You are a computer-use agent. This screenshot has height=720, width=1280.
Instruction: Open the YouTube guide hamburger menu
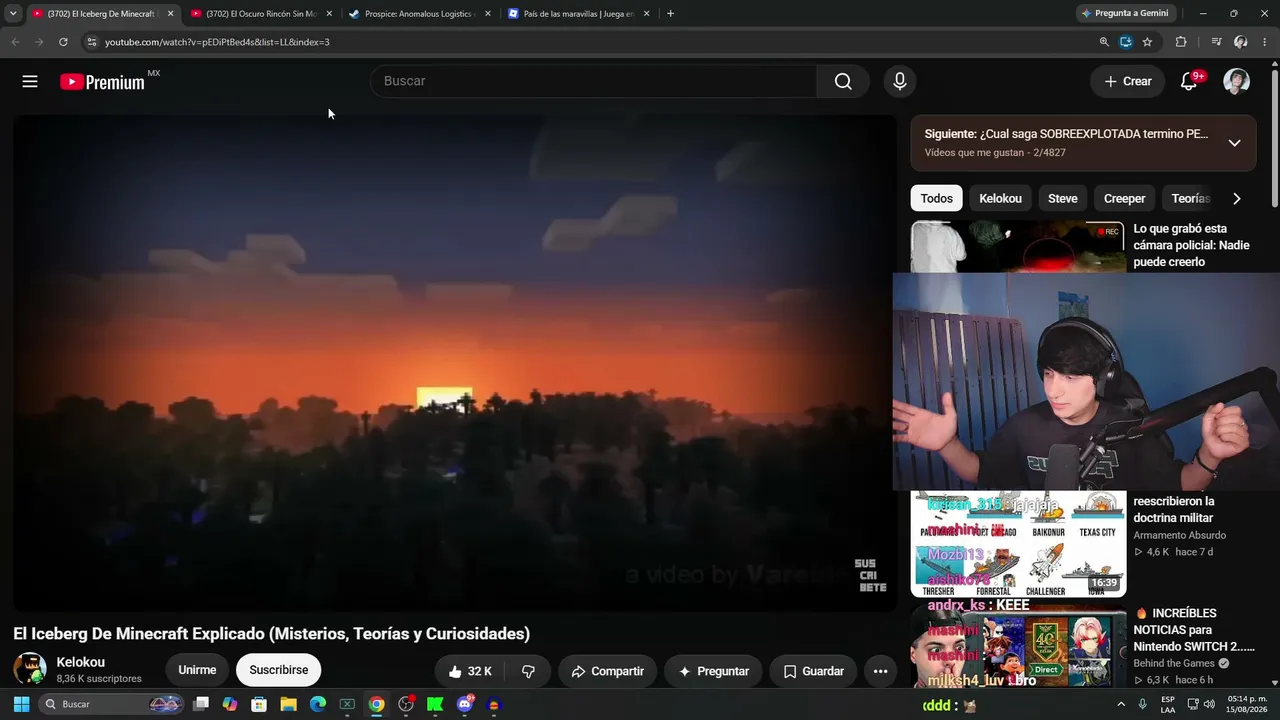click(x=30, y=81)
